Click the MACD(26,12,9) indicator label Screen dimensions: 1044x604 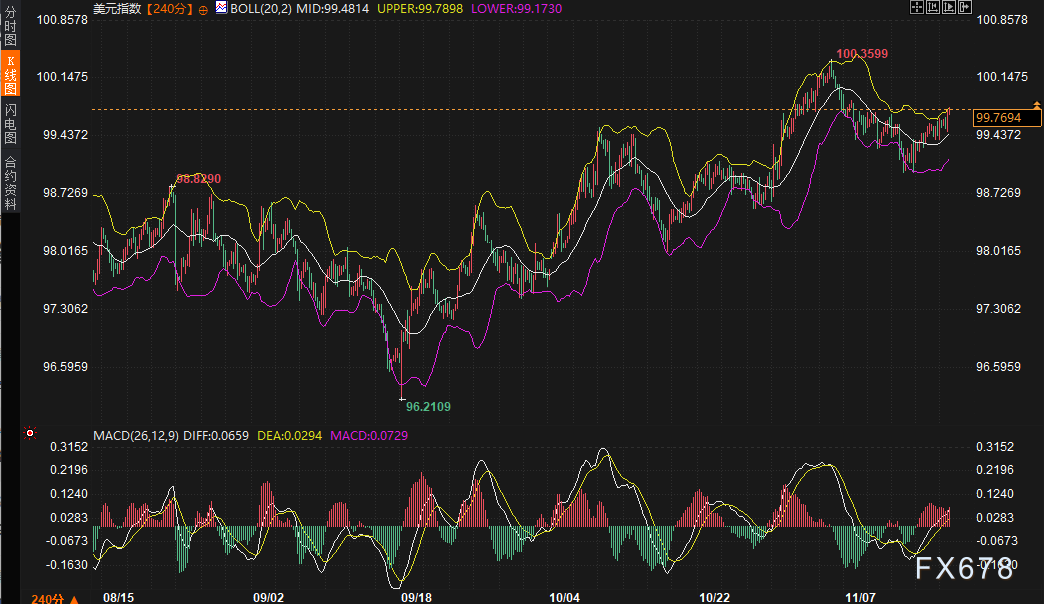pyautogui.click(x=136, y=436)
